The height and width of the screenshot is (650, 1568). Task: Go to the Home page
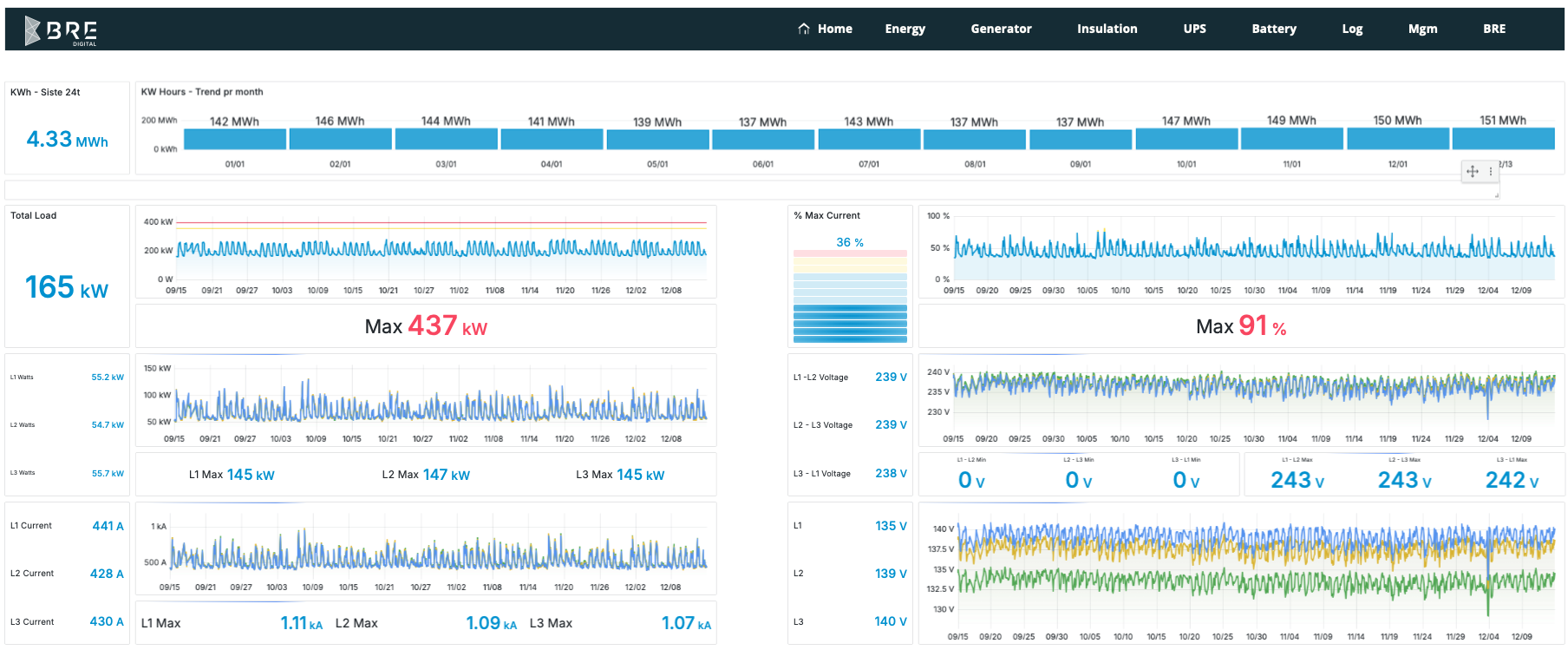834,29
